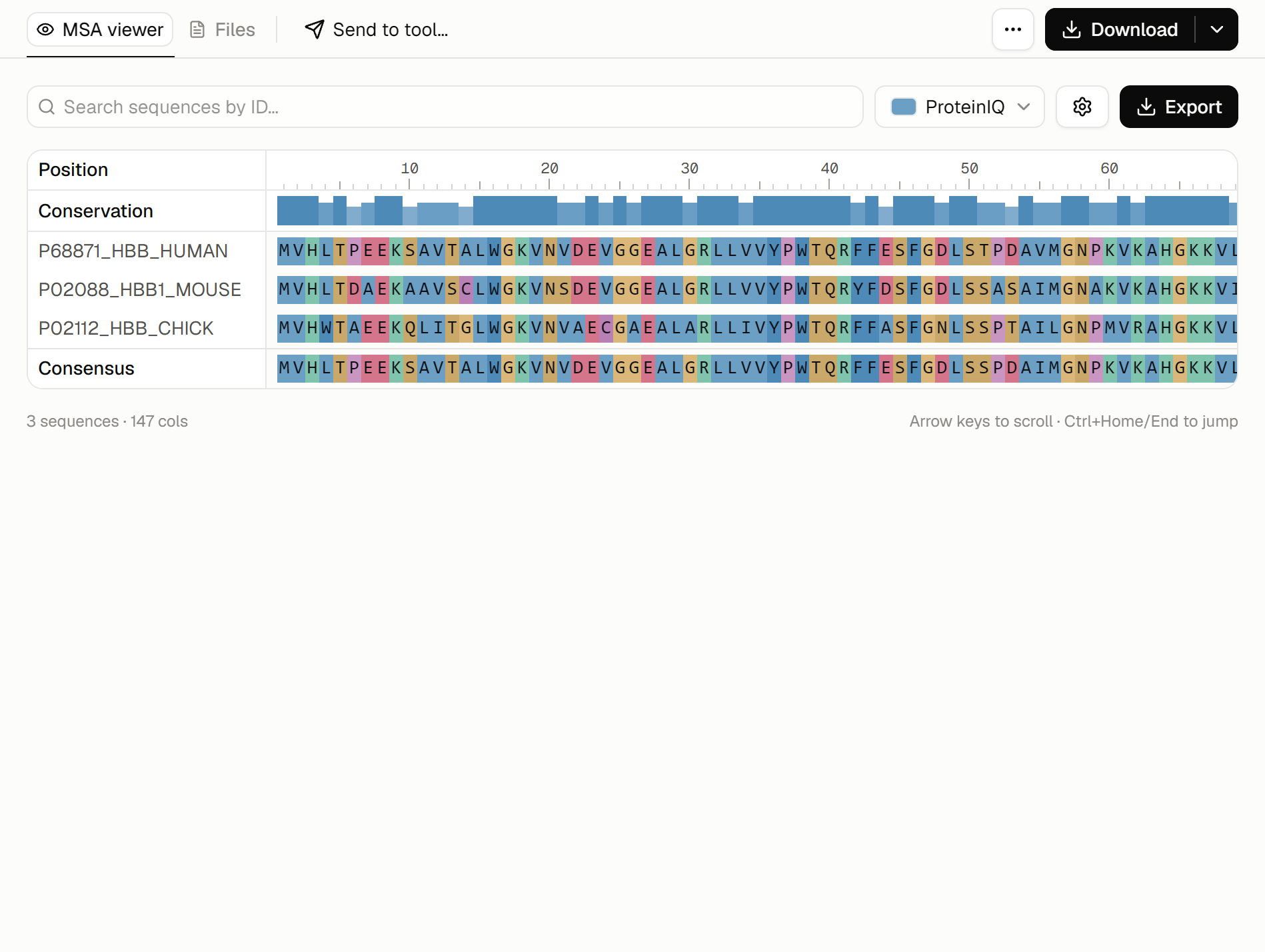Expand the Download dropdown arrow

[1217, 29]
